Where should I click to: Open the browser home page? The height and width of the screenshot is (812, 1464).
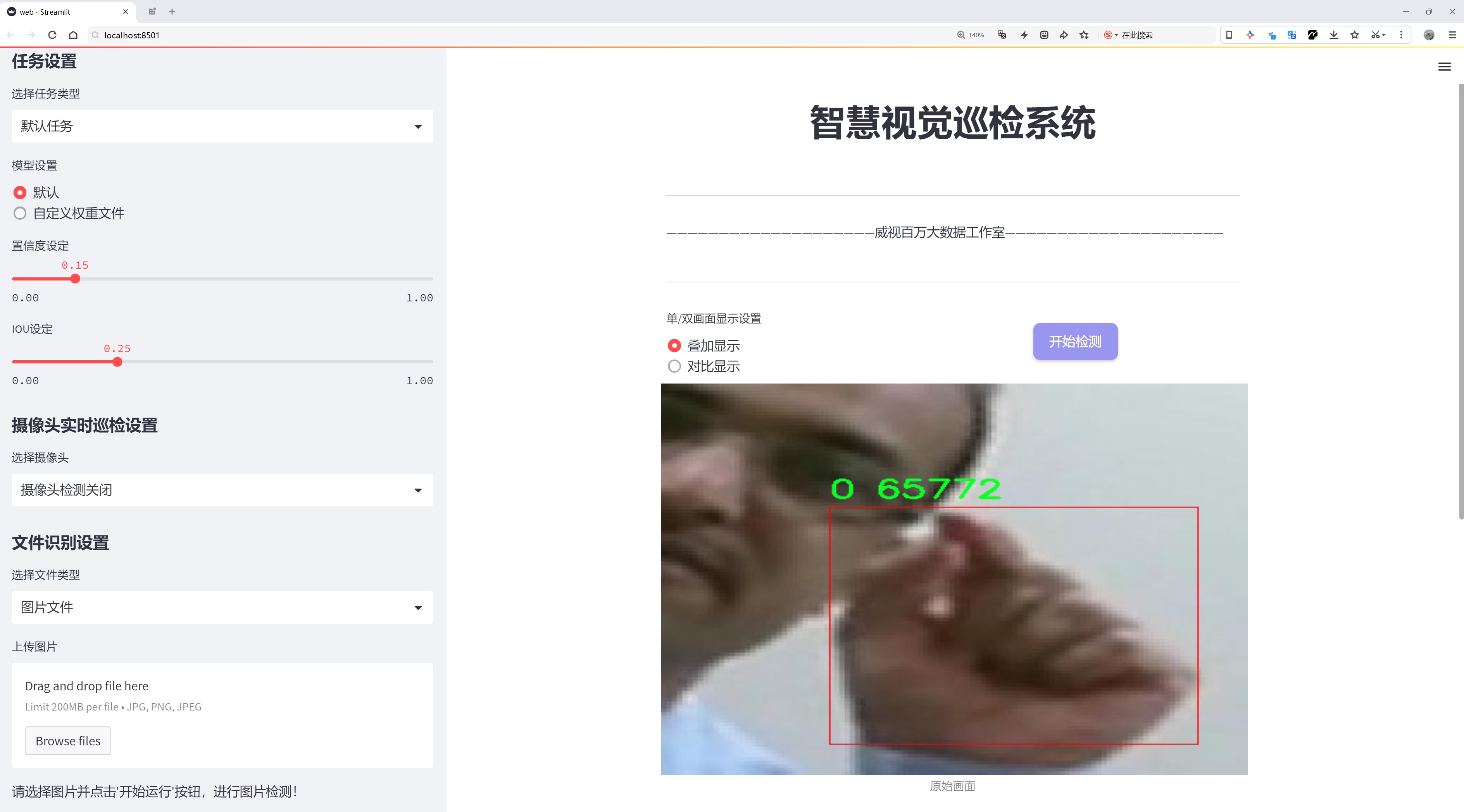click(x=73, y=35)
